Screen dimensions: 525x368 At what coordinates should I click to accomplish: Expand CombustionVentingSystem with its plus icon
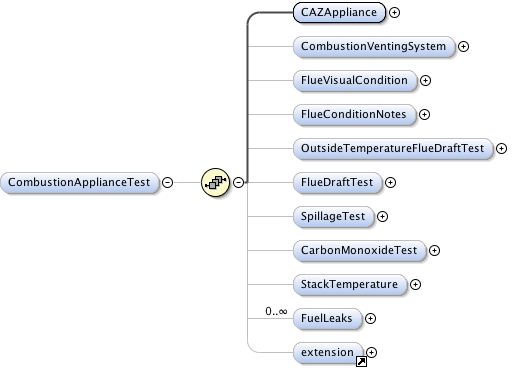coord(463,47)
